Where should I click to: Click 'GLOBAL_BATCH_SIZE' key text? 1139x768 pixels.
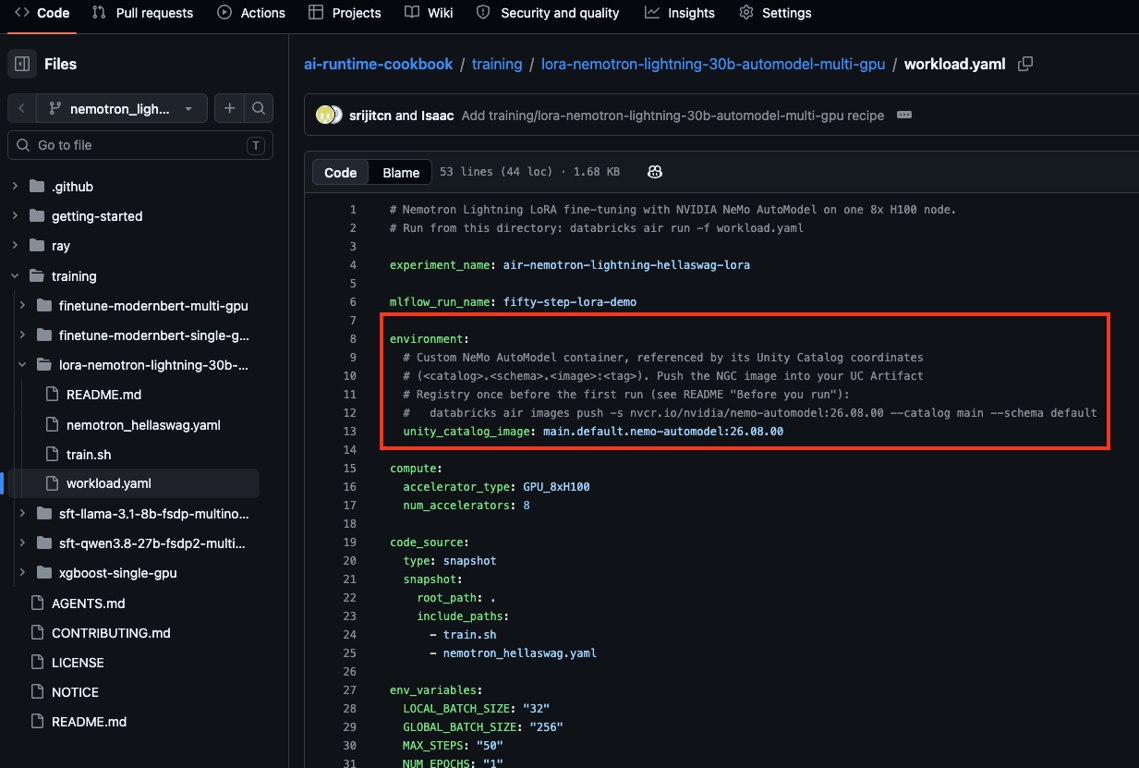[x=460, y=727]
